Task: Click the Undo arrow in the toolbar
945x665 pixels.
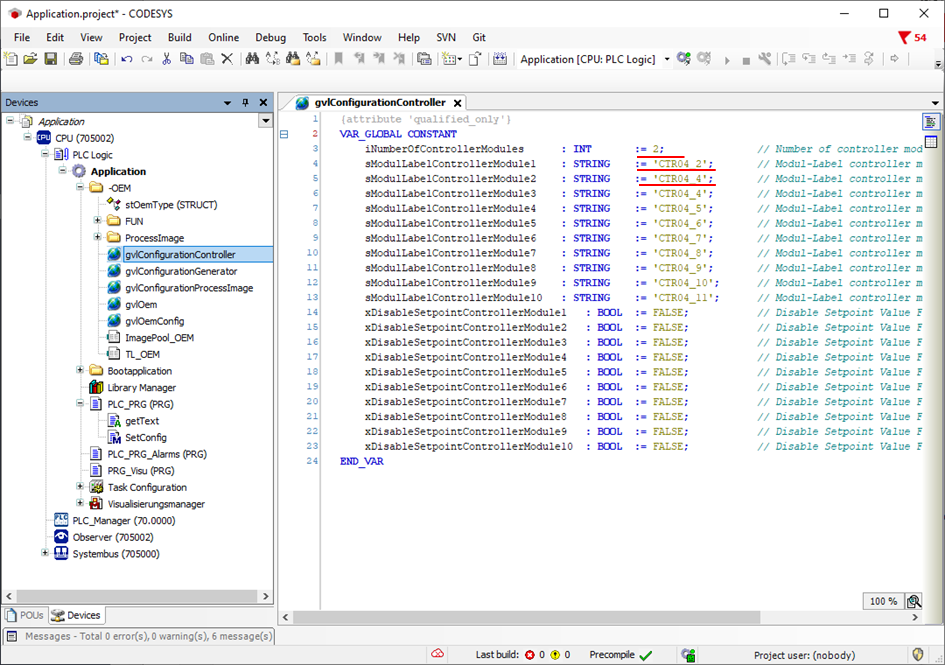Action: coord(127,59)
